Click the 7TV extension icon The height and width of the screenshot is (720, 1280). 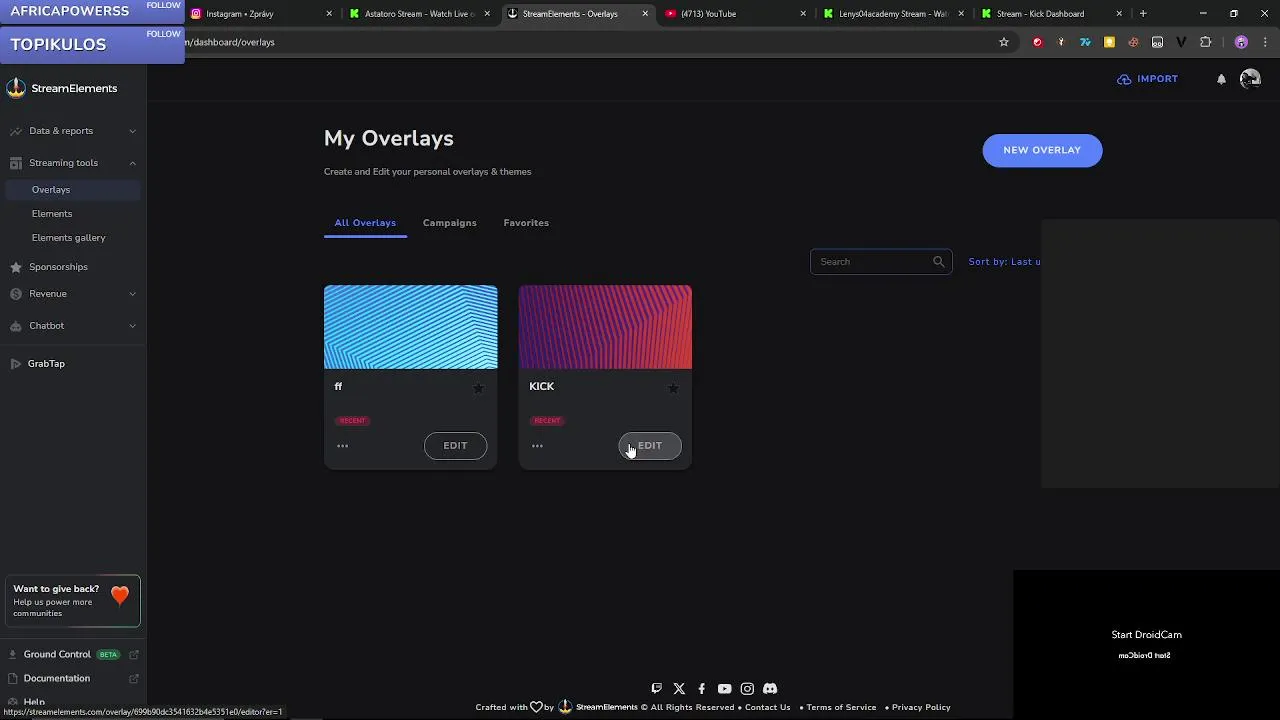tap(1085, 42)
